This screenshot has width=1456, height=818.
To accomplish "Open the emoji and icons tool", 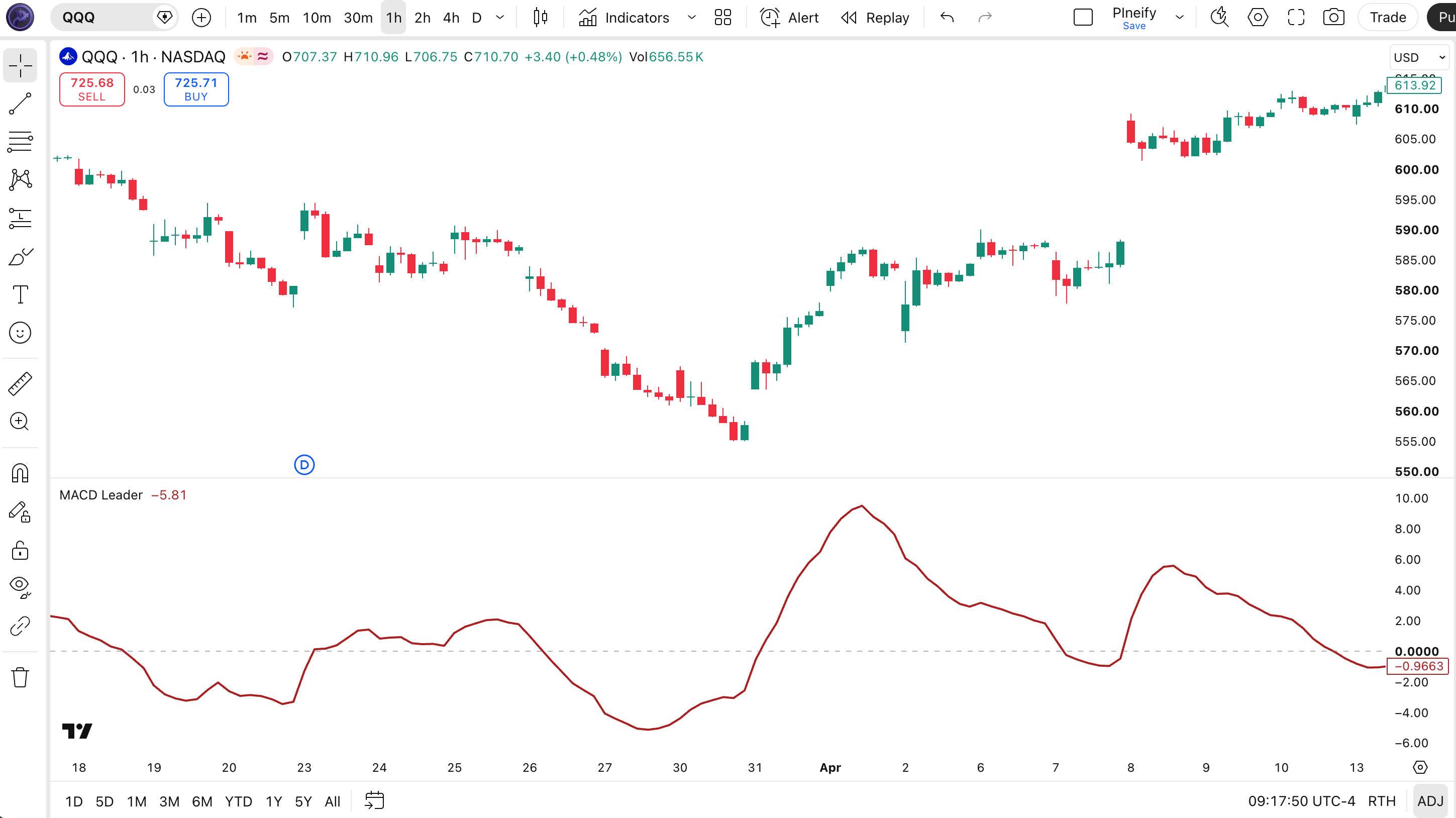I will pyautogui.click(x=20, y=333).
